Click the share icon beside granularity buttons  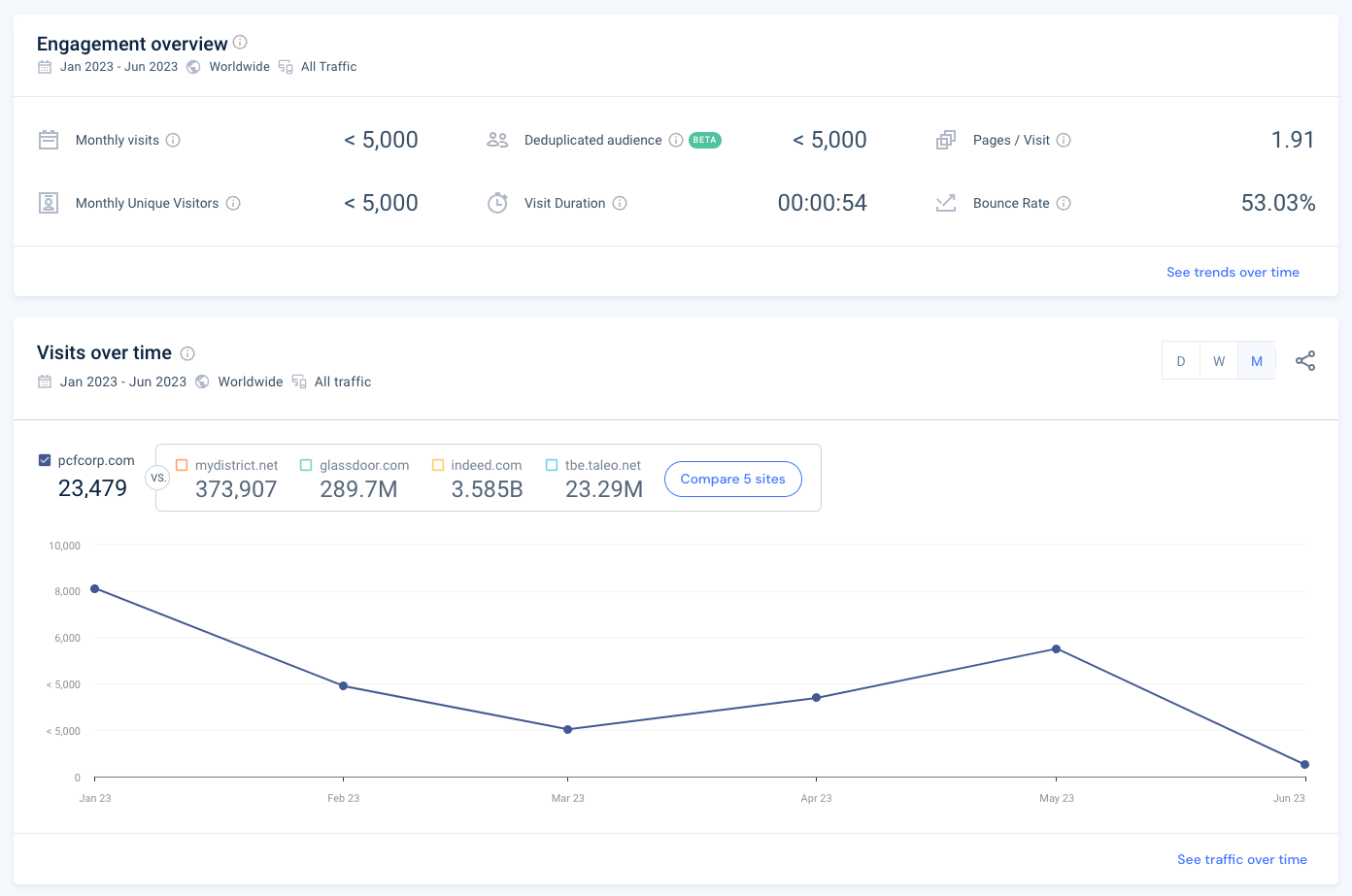click(x=1305, y=361)
